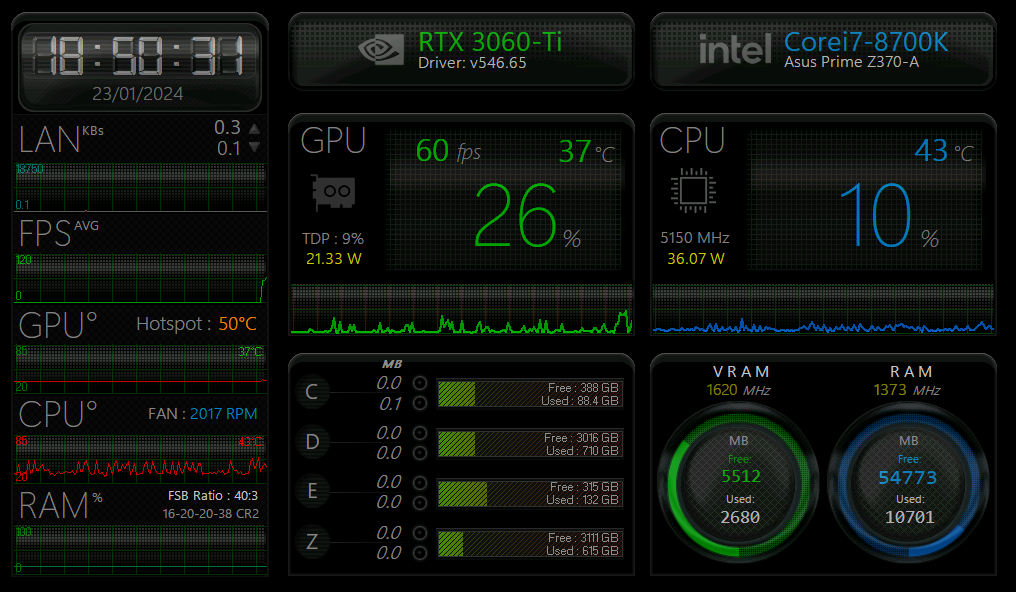Click the E drive read activity indicator
1016x592 pixels.
tap(420, 483)
